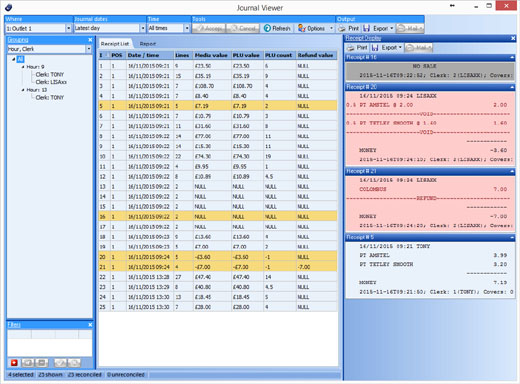The image size is (520, 384).
Task: Switch to the Report tab
Action: coord(148,44)
